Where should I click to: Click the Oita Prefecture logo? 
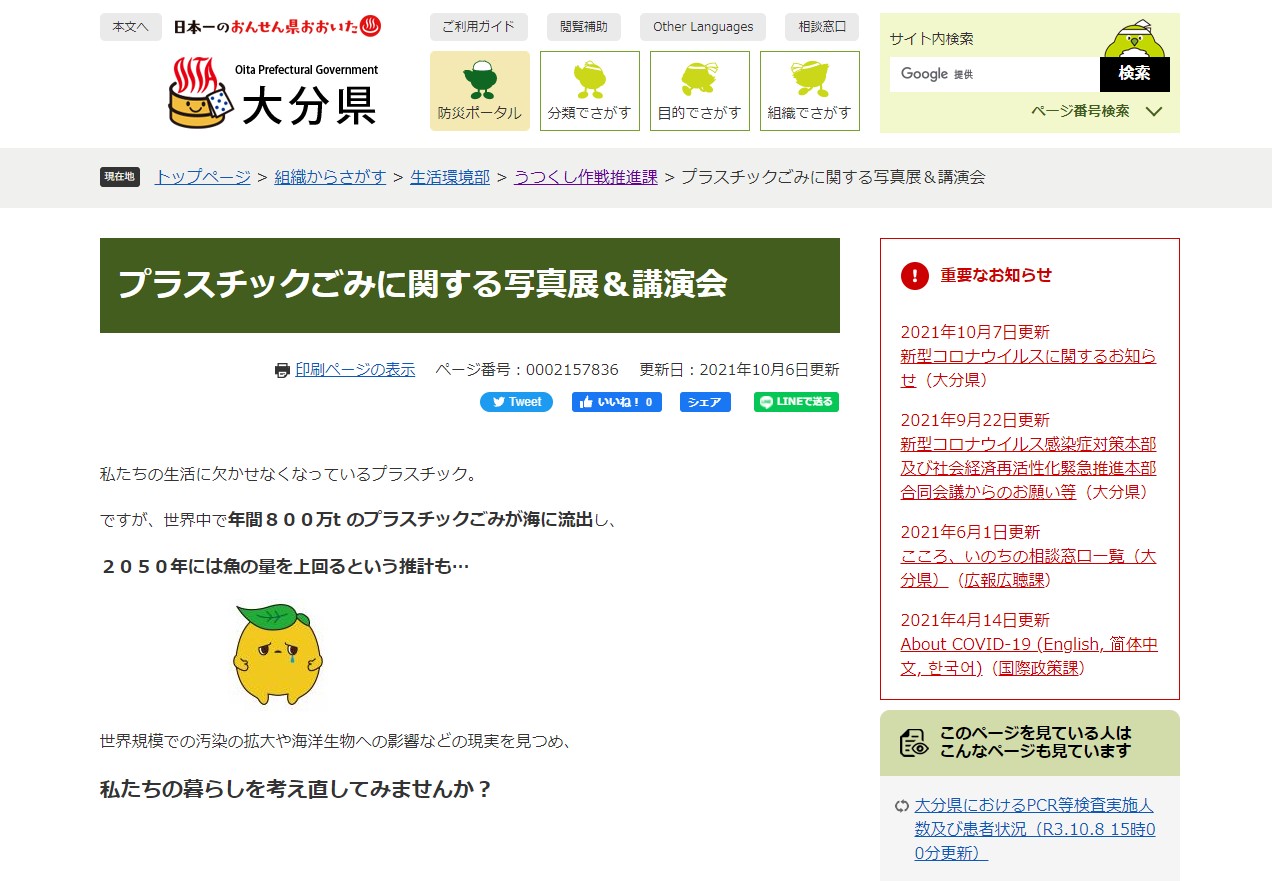click(x=274, y=93)
